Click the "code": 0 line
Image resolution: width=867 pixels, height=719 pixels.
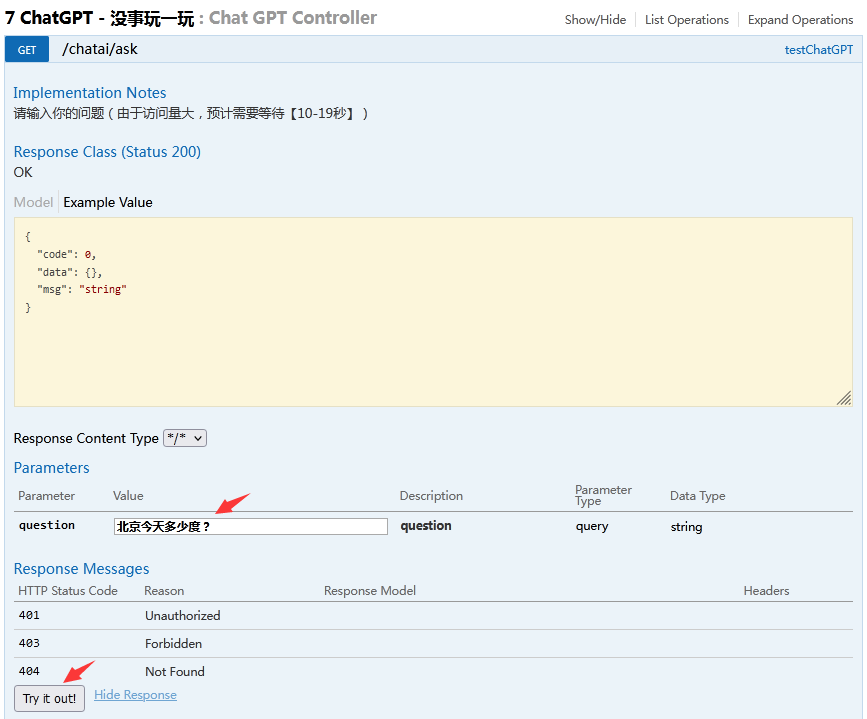(x=66, y=254)
